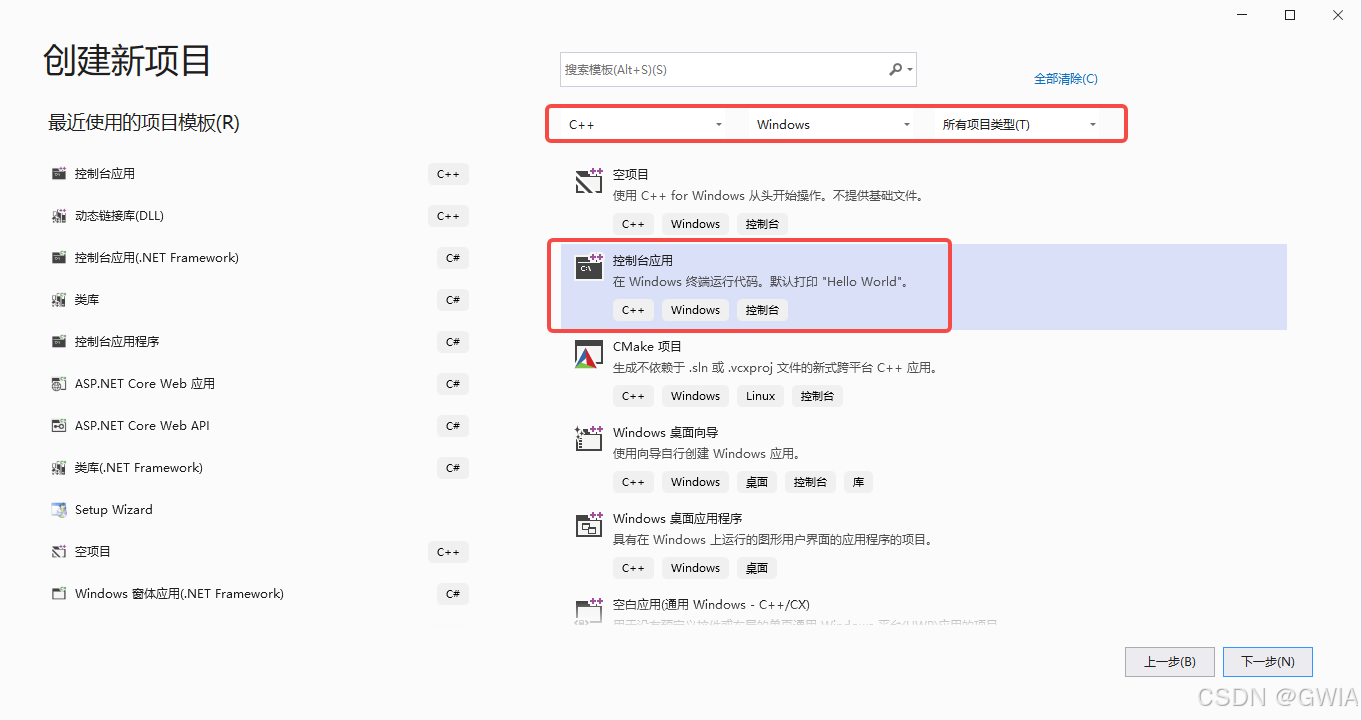Select 空白应用(通用 Windows - C++/CX) title

click(711, 604)
